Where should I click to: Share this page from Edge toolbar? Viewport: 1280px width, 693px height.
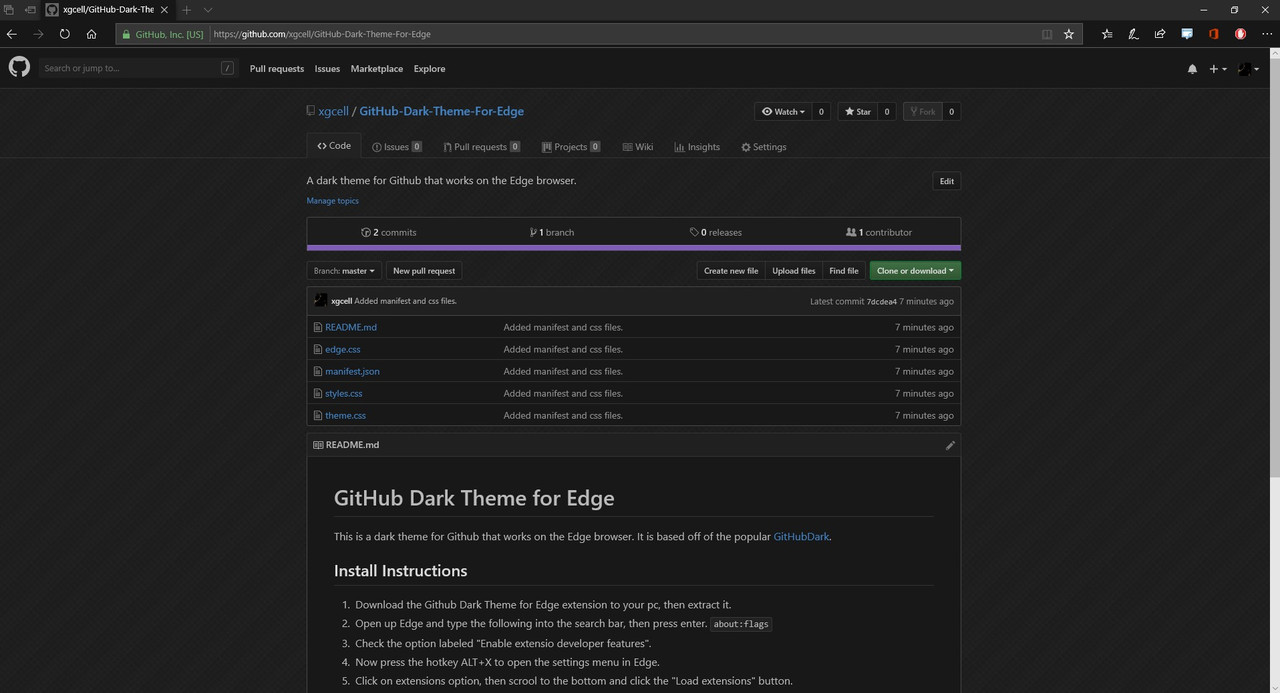coord(1160,34)
